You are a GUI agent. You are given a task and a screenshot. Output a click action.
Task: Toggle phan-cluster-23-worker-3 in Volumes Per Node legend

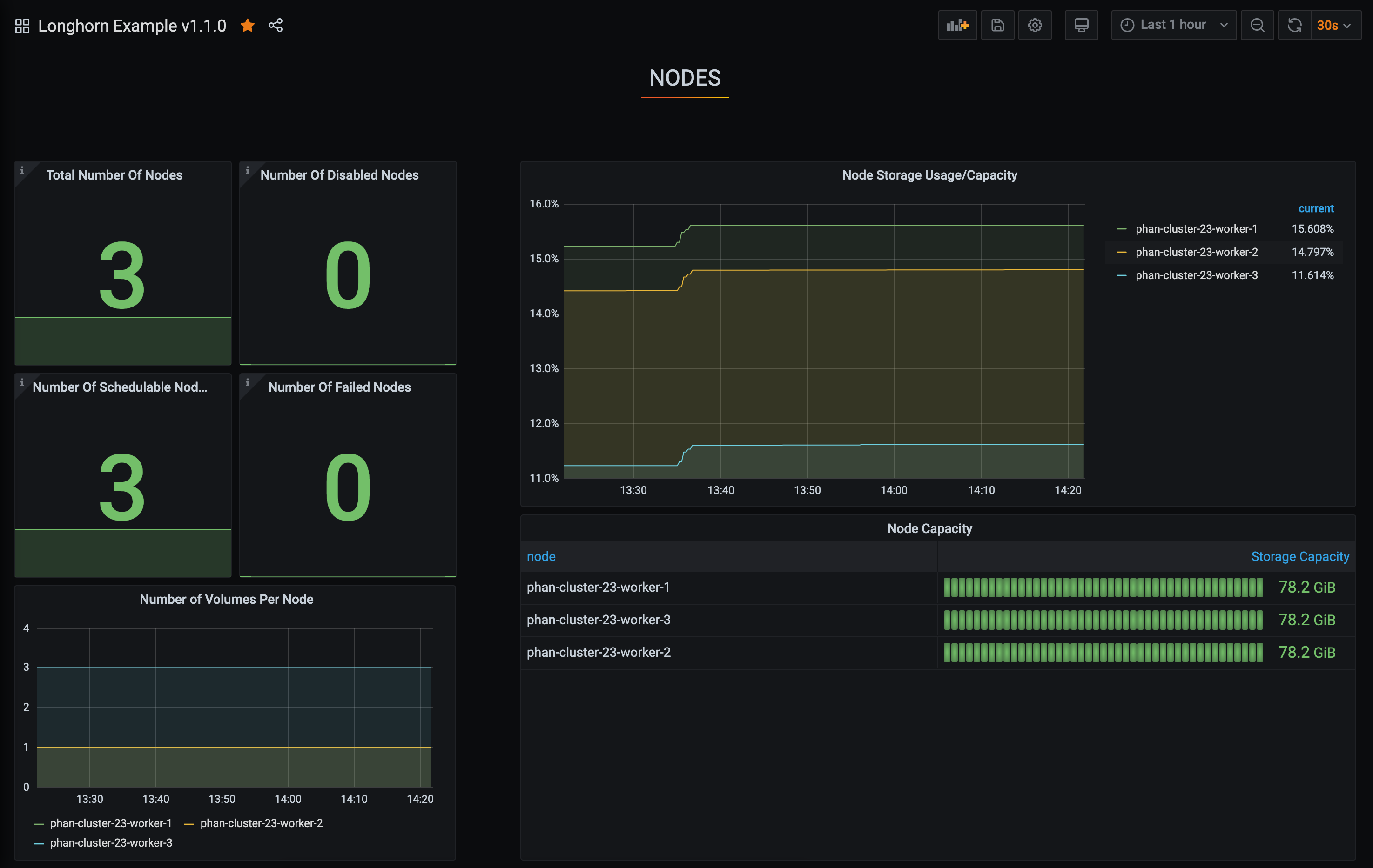111,842
